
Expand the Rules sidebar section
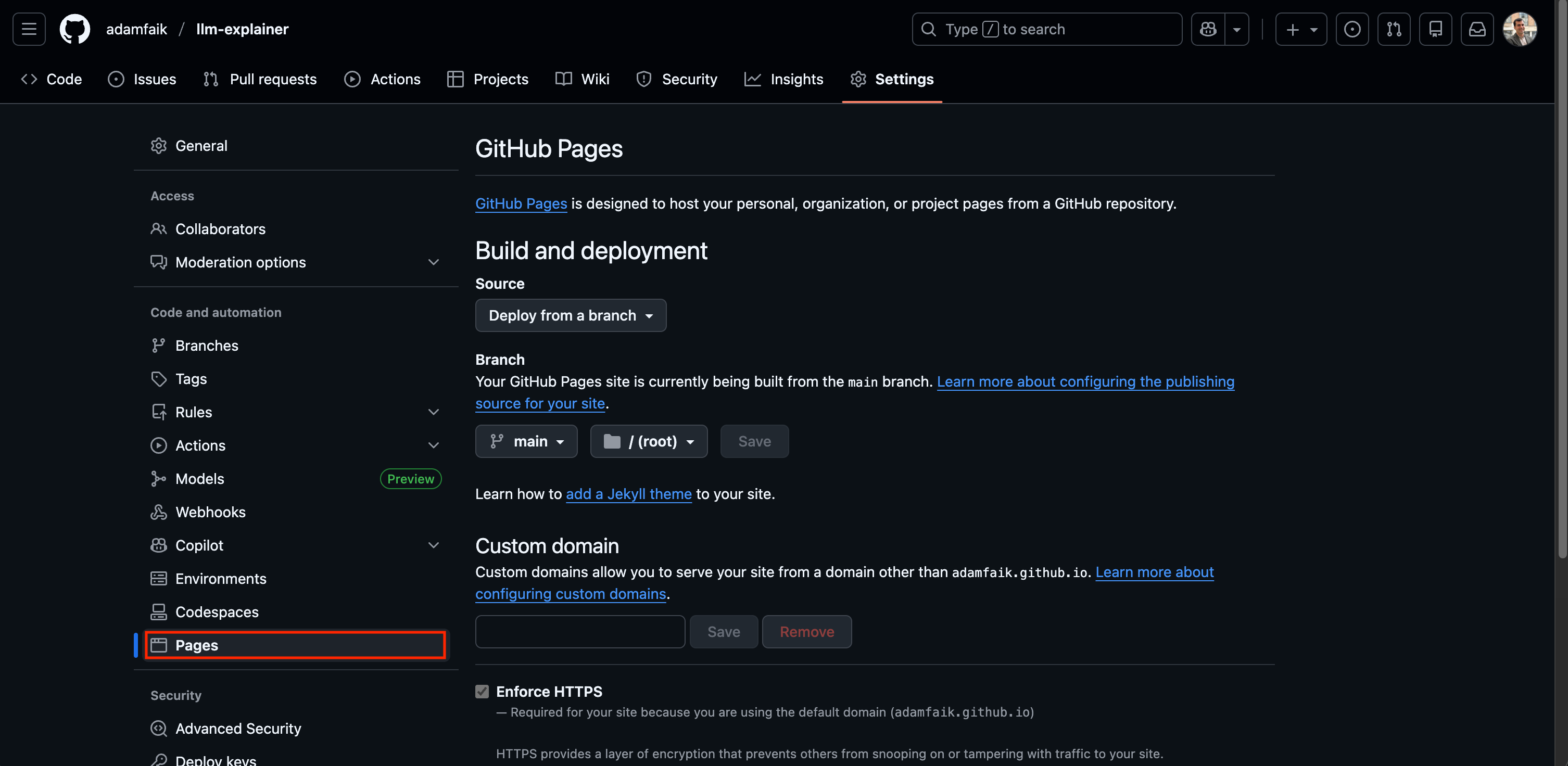[x=433, y=412]
